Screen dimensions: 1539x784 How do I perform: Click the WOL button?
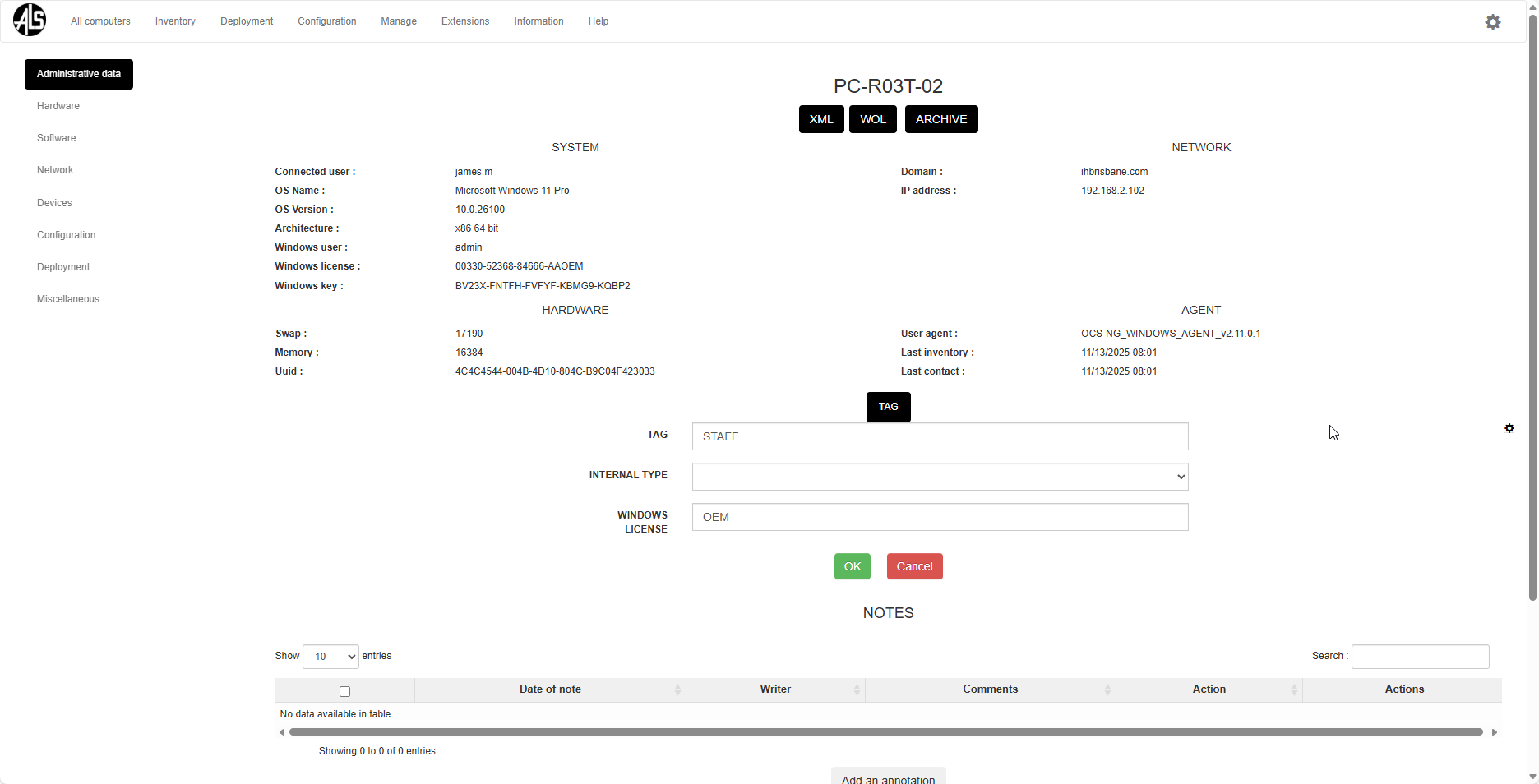tap(872, 119)
